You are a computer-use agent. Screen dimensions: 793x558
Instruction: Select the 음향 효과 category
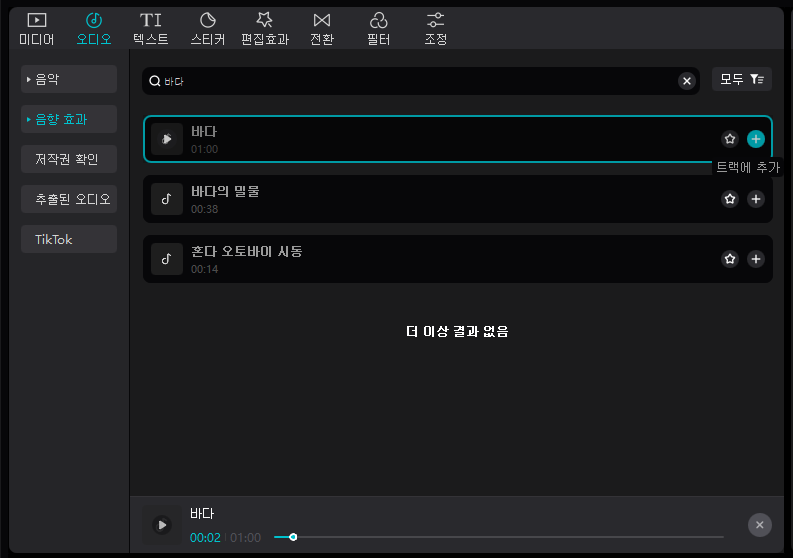(x=69, y=119)
